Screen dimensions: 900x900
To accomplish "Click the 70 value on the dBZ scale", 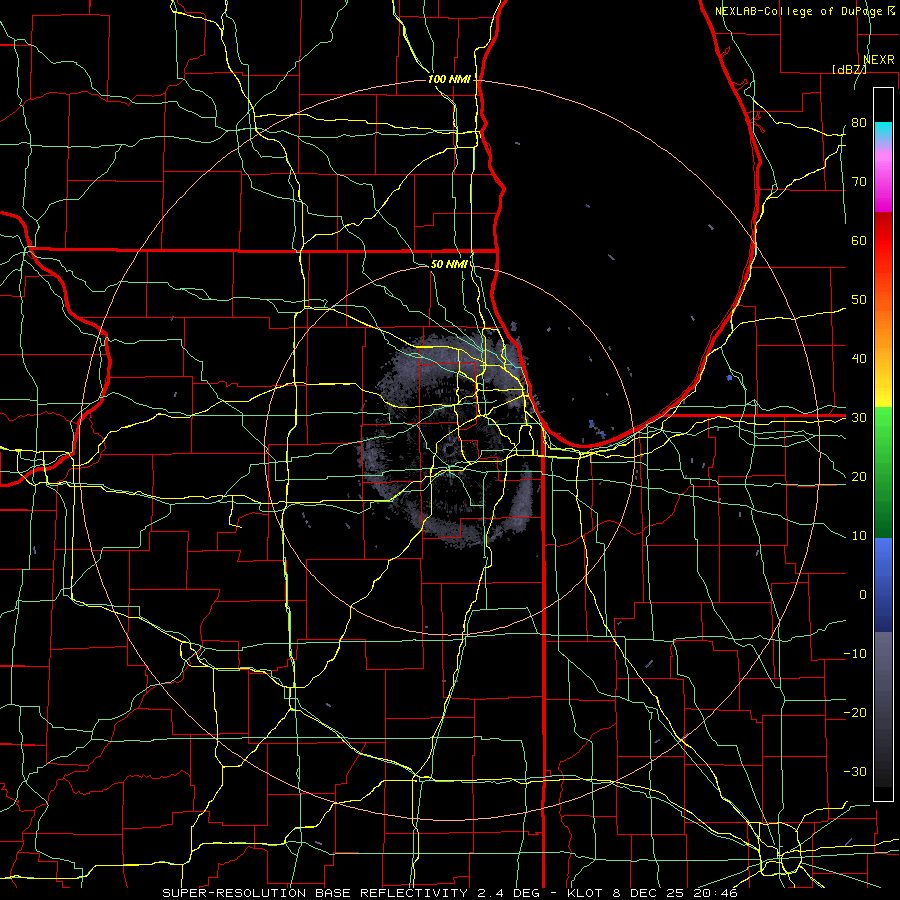I will click(859, 182).
